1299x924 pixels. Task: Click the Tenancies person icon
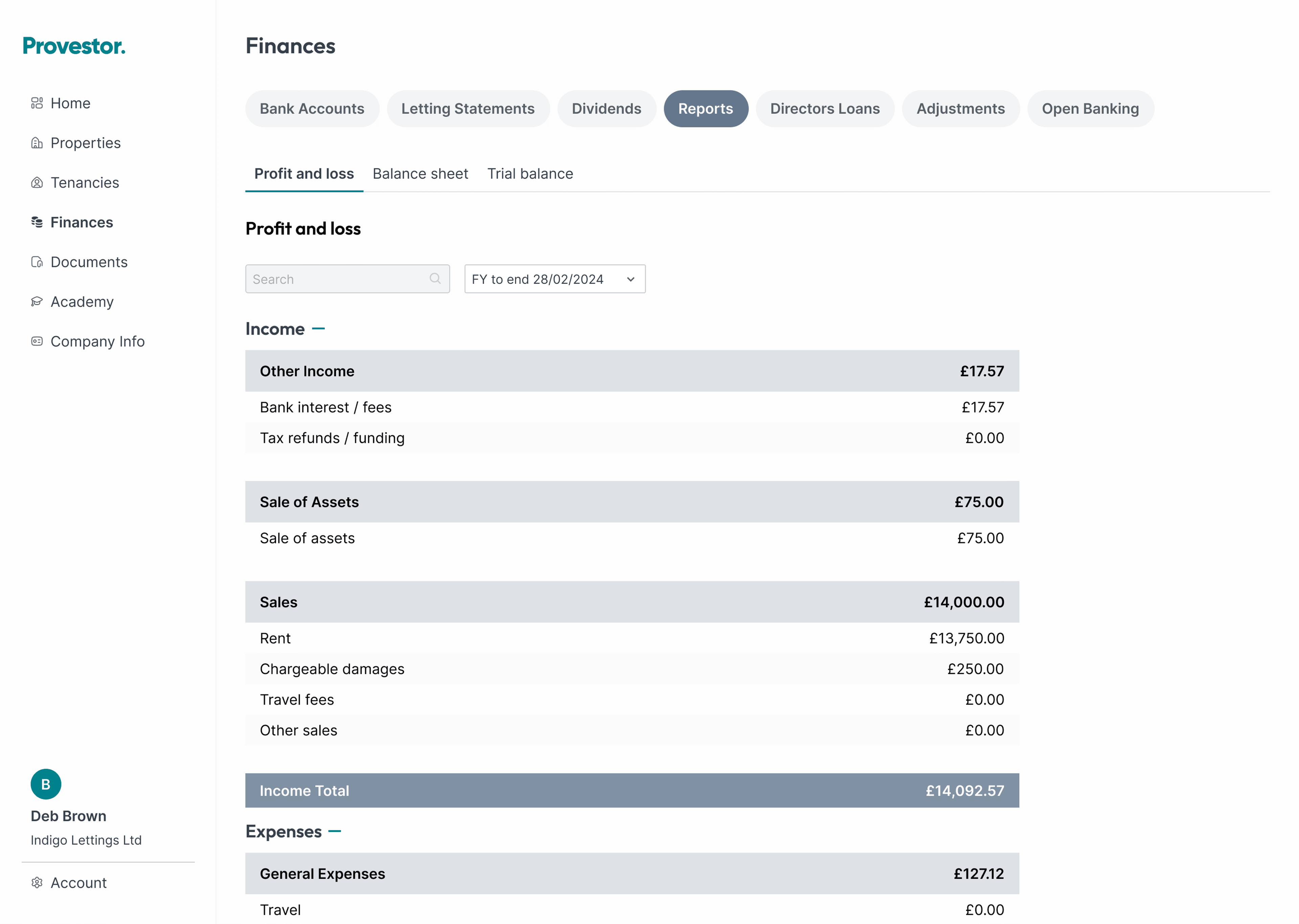tap(37, 183)
